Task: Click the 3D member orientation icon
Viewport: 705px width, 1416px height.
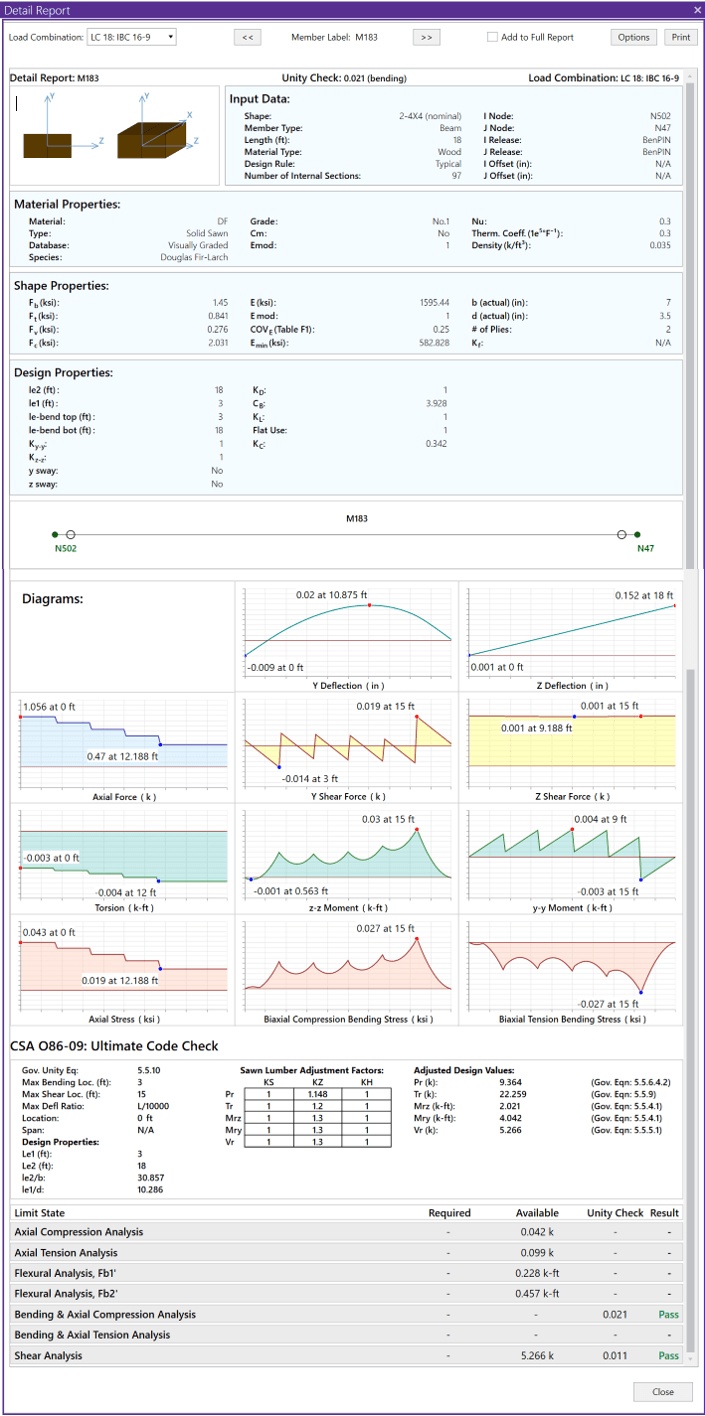Action: point(153,128)
